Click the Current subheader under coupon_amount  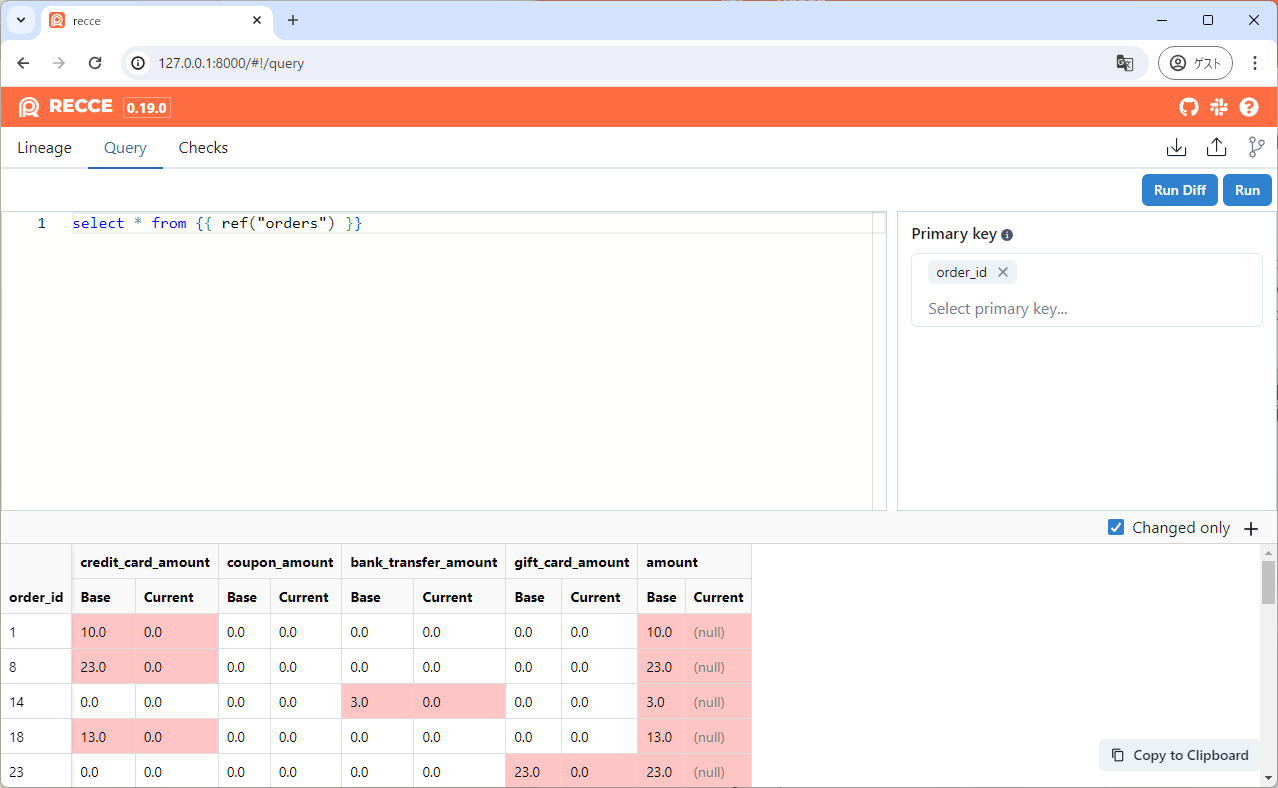click(305, 597)
